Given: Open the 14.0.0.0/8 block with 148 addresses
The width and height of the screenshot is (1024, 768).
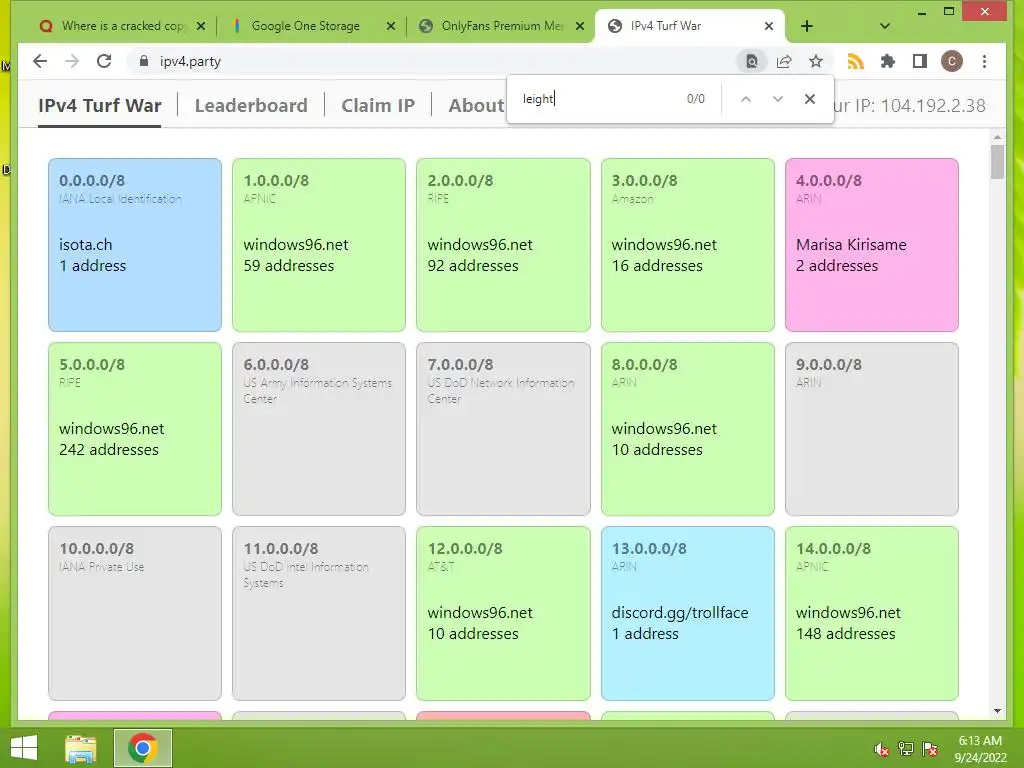Looking at the screenshot, I should [x=872, y=613].
